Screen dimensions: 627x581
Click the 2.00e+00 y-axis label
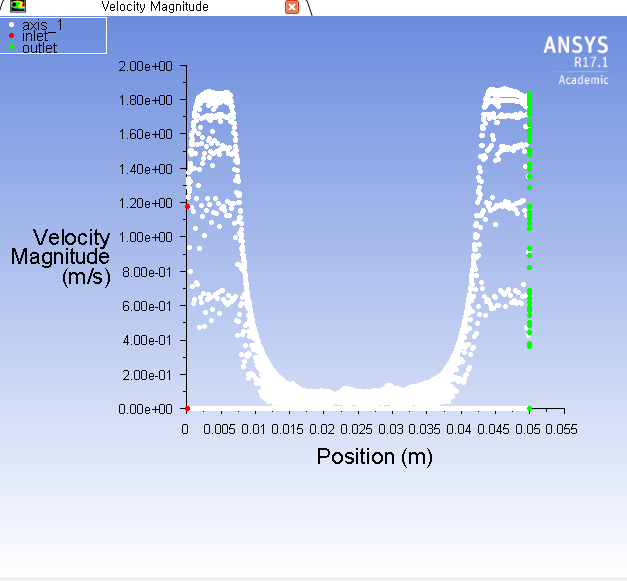click(x=146, y=66)
